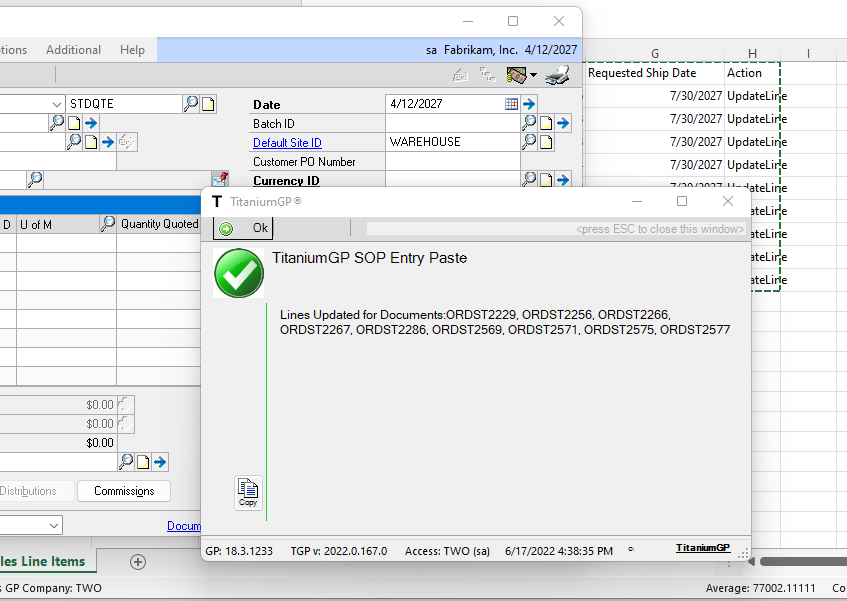This screenshot has height=601, width=847.
Task: Click blue expansion arrow beside Currency ID
Action: pos(563,179)
